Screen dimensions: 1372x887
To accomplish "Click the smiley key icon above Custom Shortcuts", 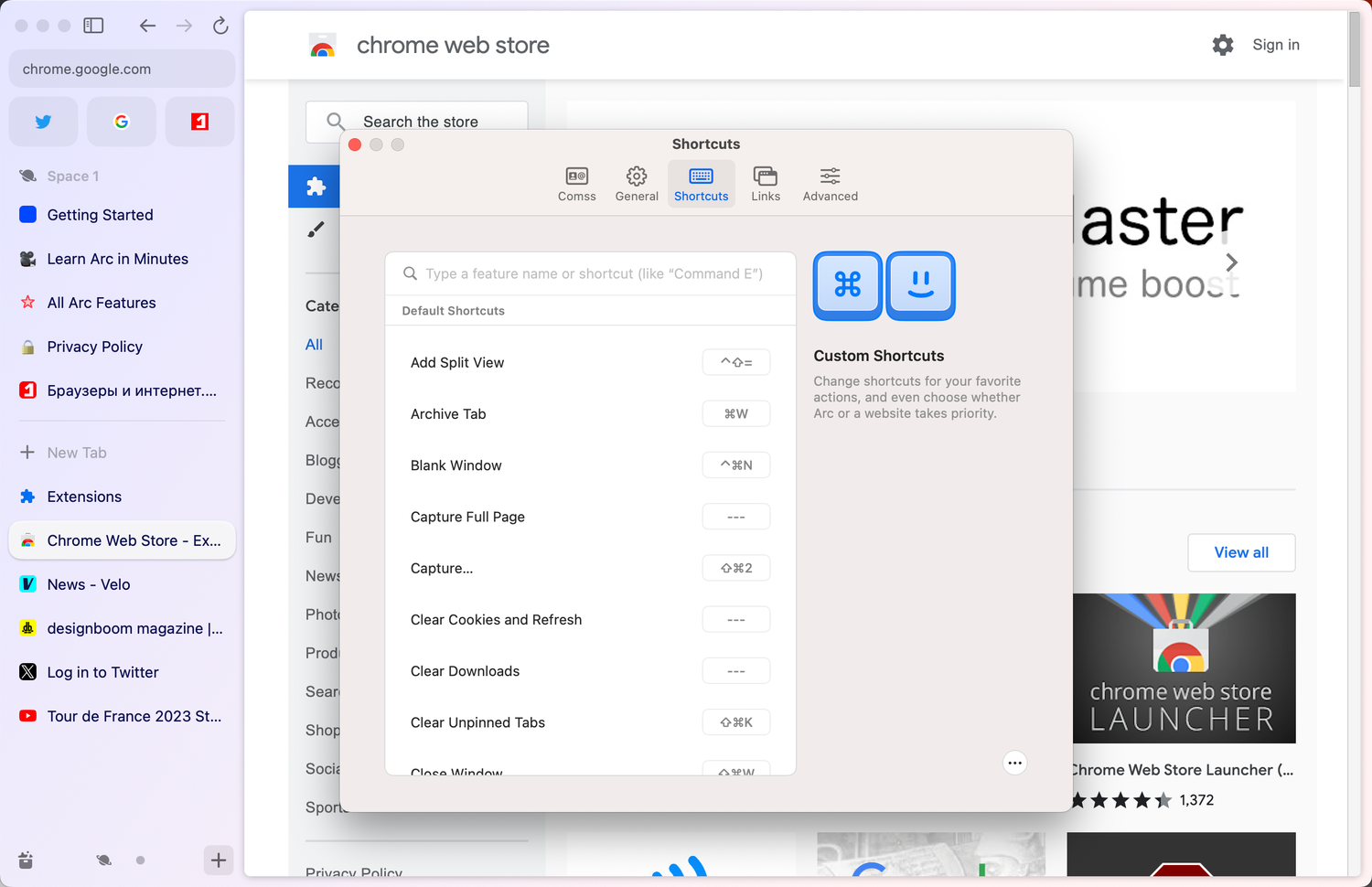I will pos(921,285).
